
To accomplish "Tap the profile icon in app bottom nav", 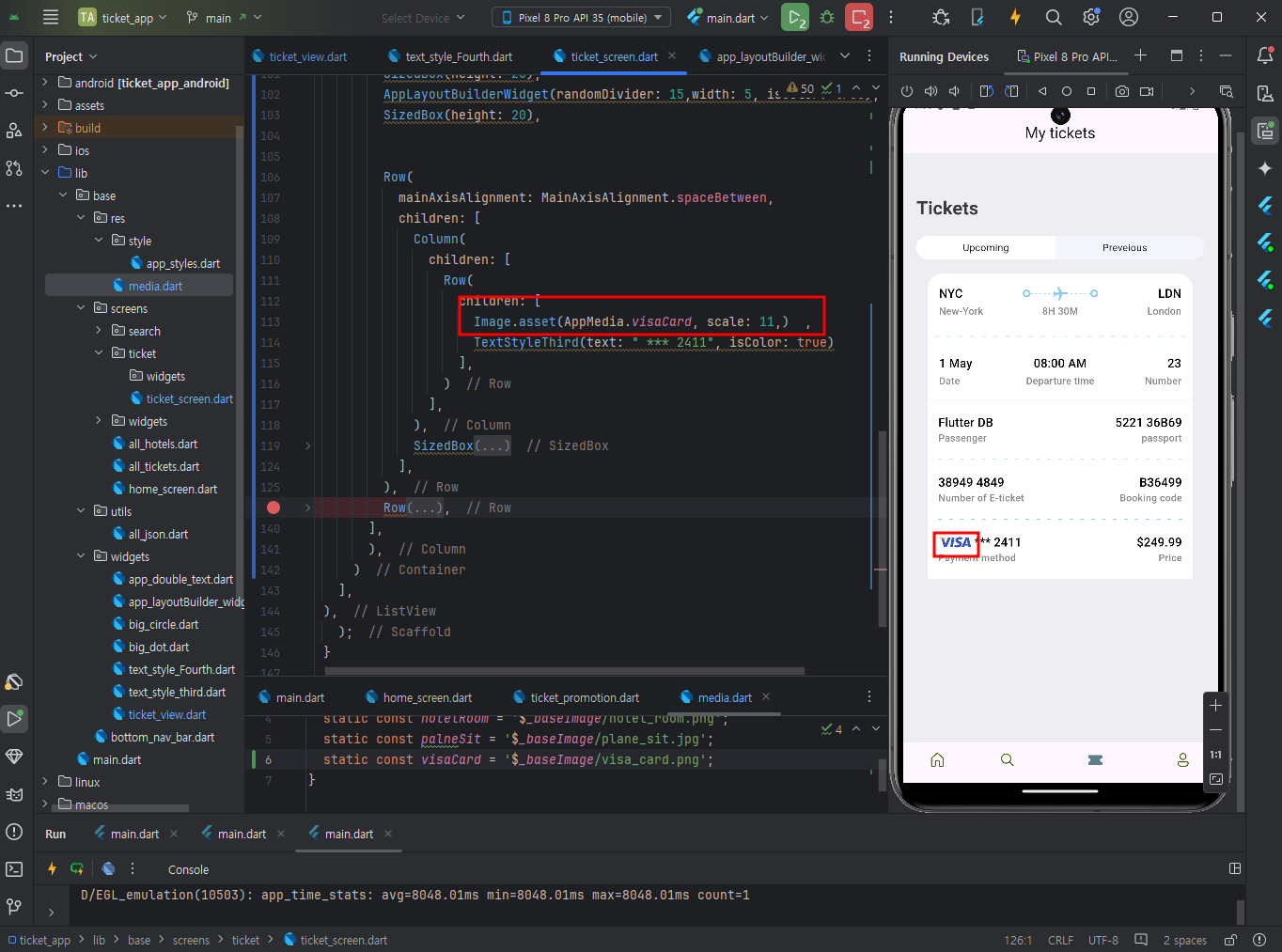I will (x=1182, y=760).
